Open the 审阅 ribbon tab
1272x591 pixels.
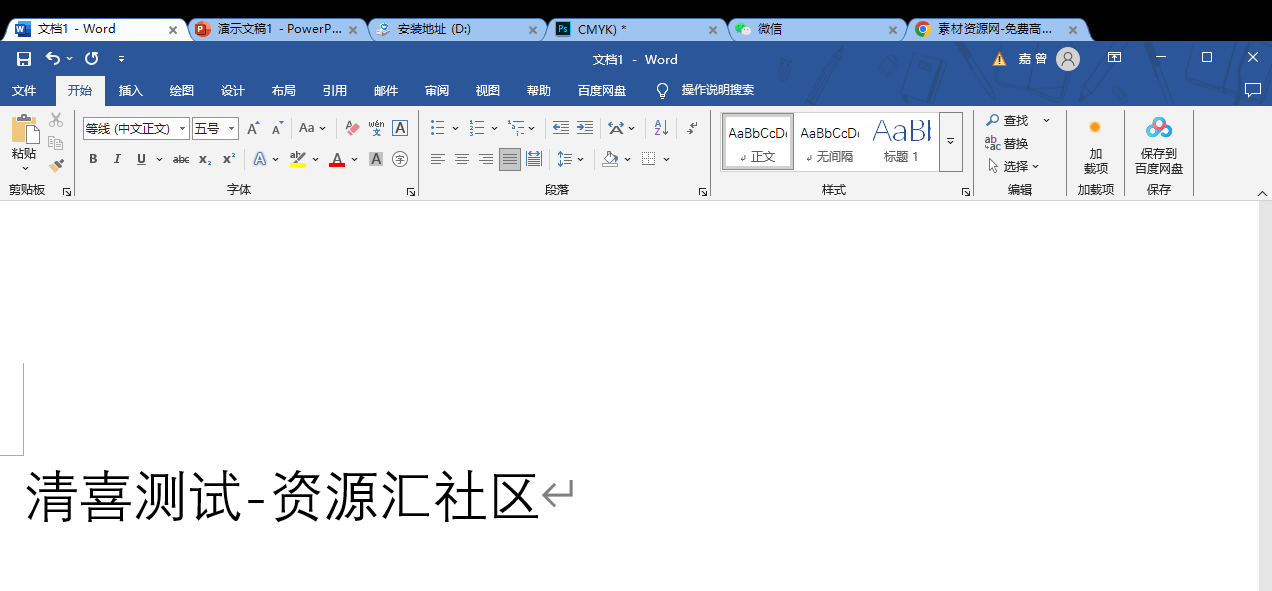(x=436, y=90)
